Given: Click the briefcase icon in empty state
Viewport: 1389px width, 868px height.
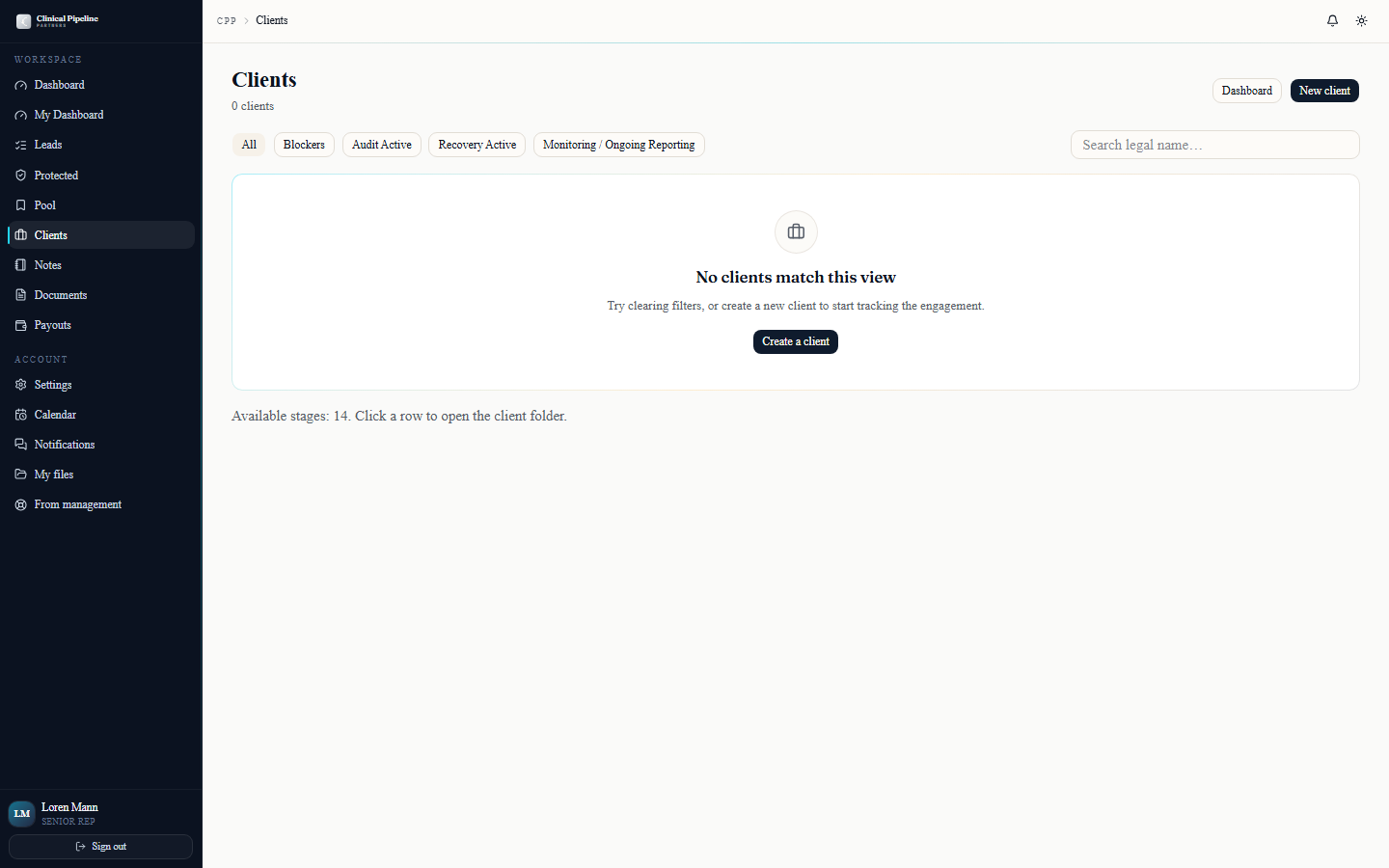Looking at the screenshot, I should coord(796,231).
